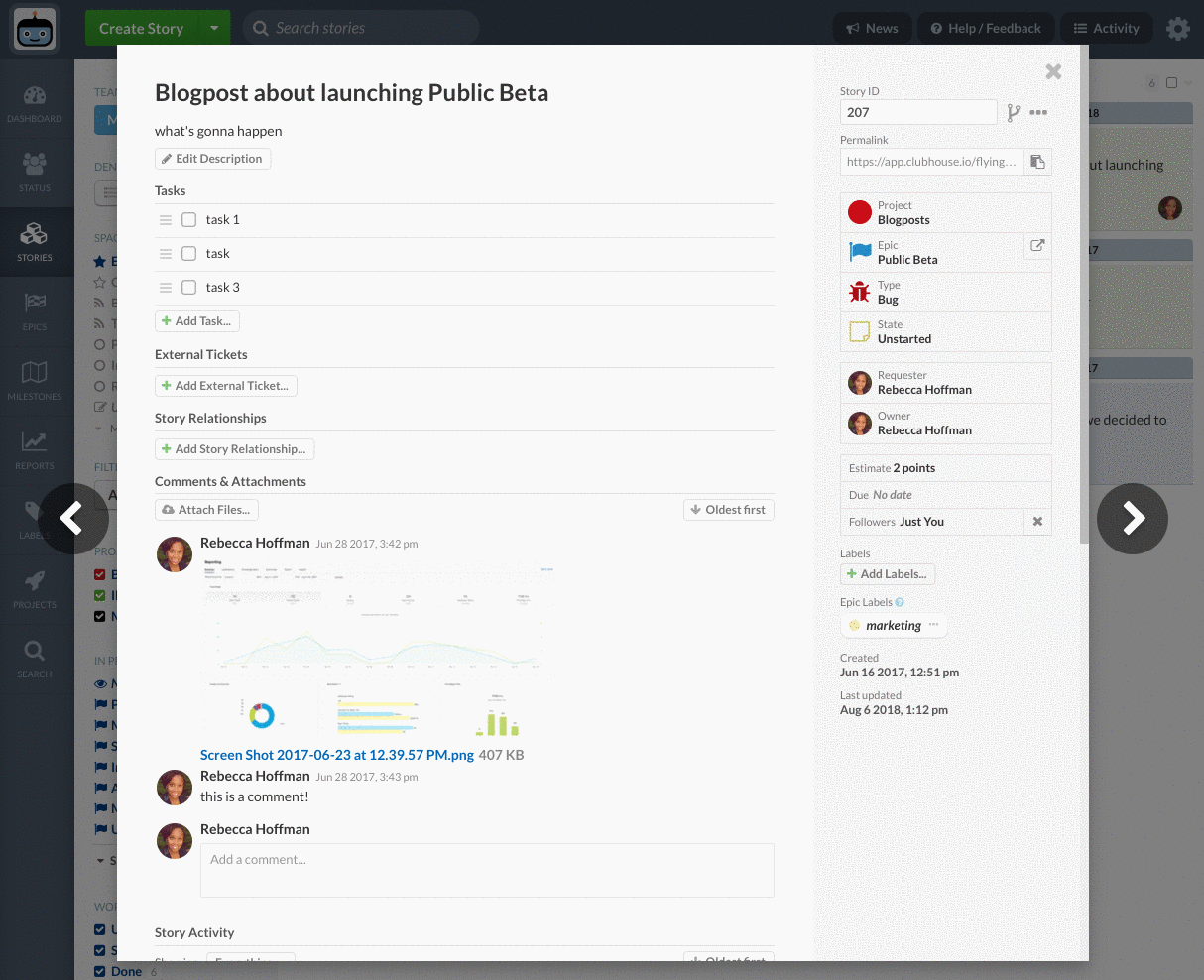Viewport: 1204px width, 980px height.
Task: Click the git branch icon beside Story ID
Action: pos(1013,113)
